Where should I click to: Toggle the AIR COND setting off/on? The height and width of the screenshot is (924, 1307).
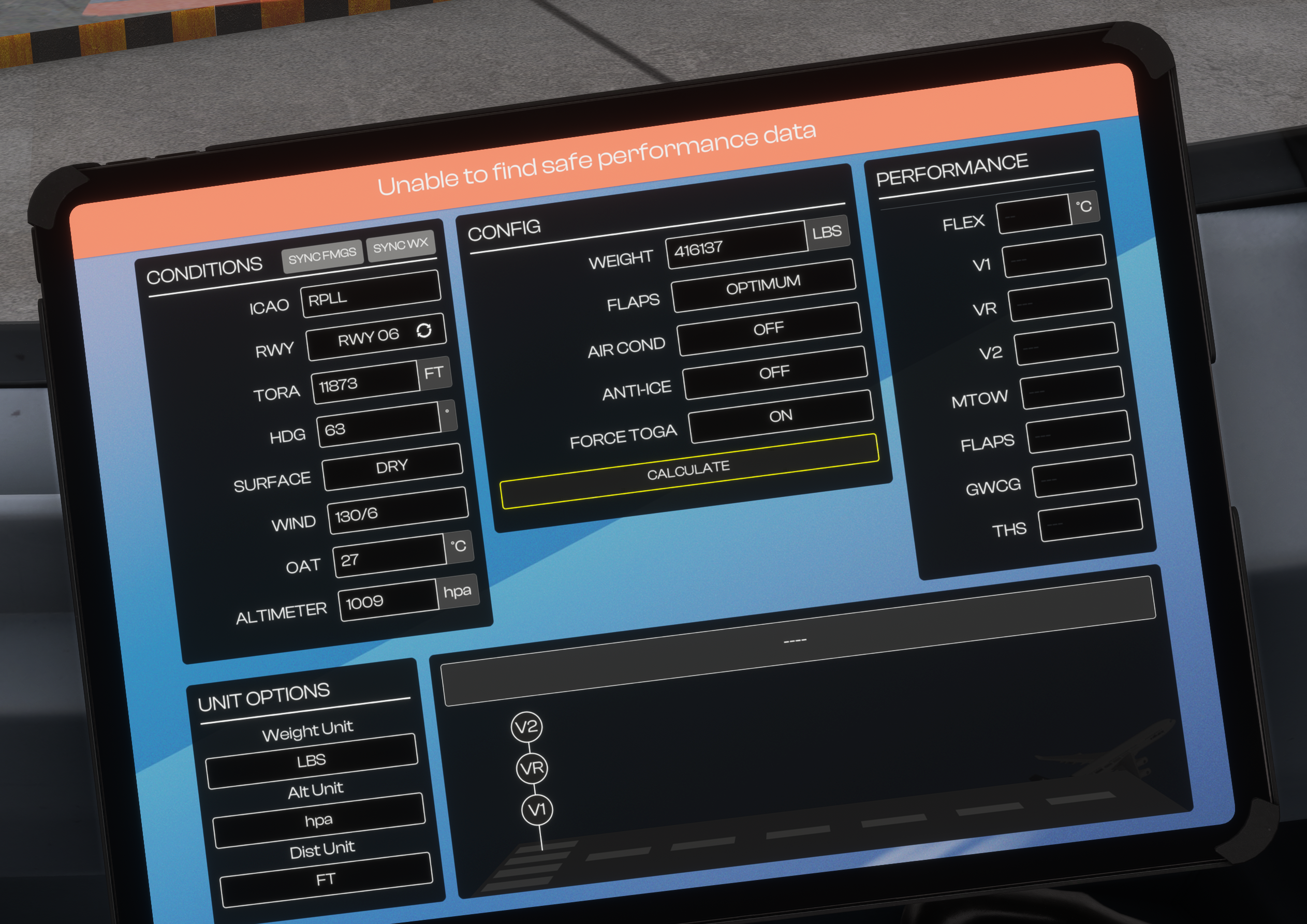(x=769, y=329)
